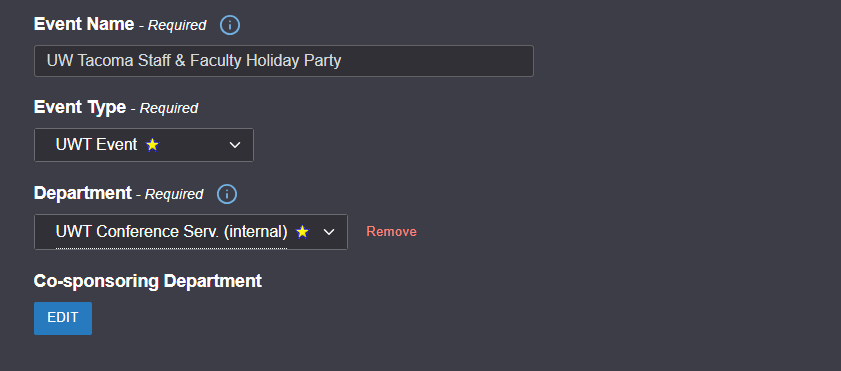Remove the selected department
The height and width of the screenshot is (371, 841).
pos(392,232)
